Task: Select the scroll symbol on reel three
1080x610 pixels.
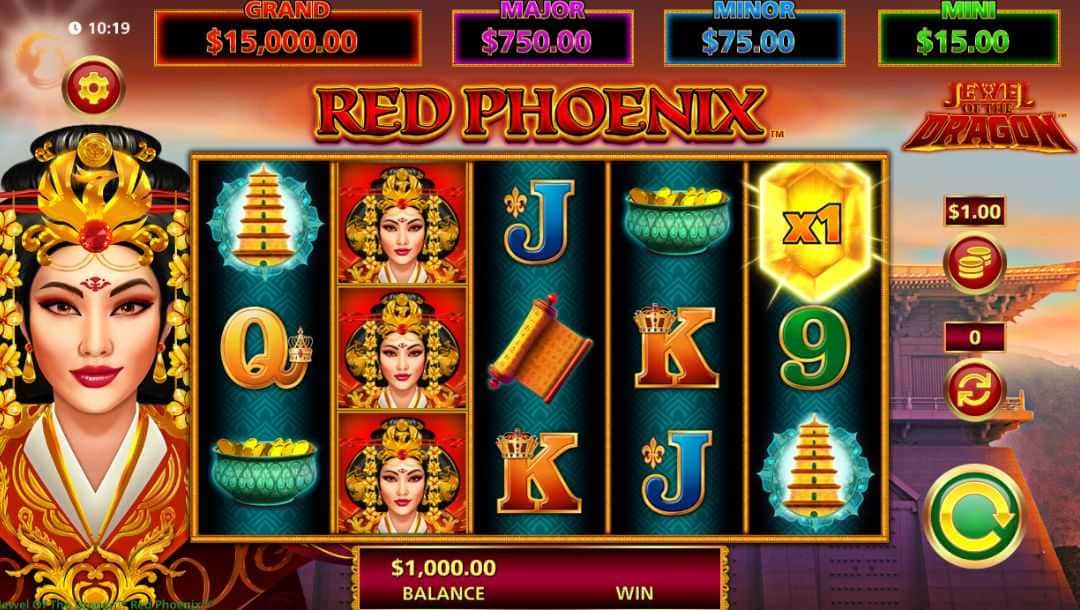Action: pyautogui.click(x=539, y=348)
